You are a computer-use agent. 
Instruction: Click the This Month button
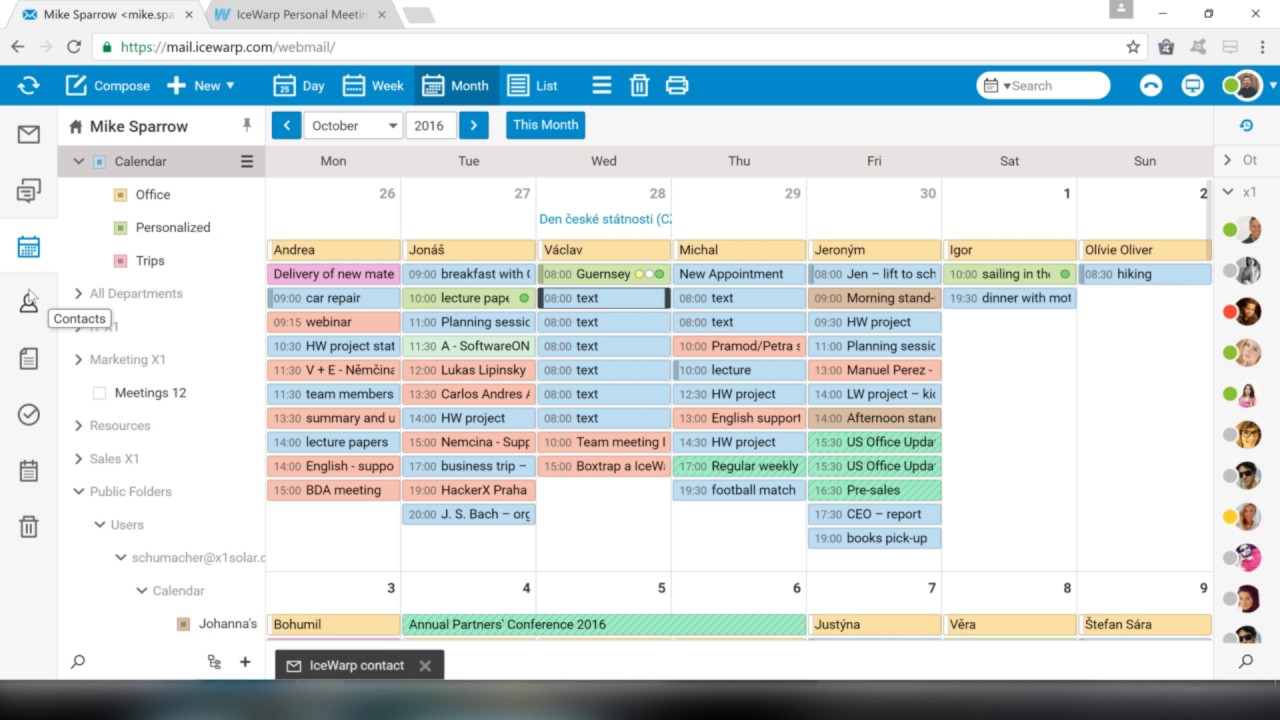(x=545, y=125)
